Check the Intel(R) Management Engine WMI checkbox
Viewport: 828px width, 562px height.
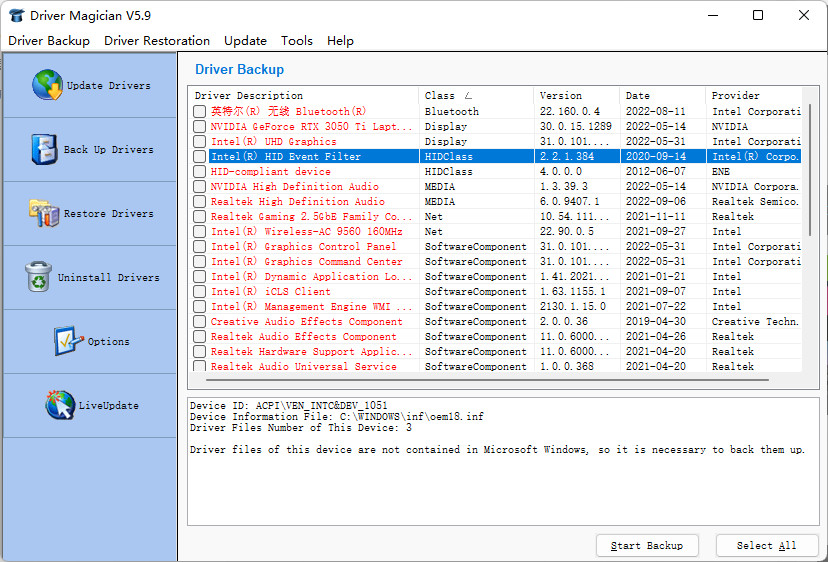(x=199, y=306)
